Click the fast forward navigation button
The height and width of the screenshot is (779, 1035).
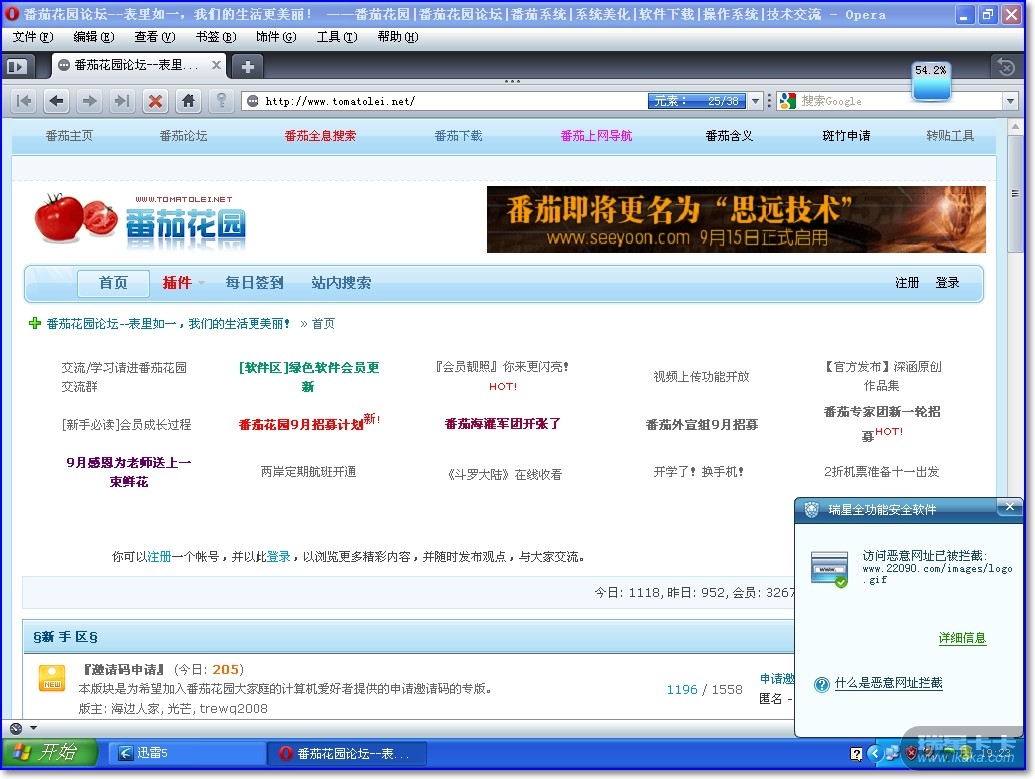[x=122, y=101]
